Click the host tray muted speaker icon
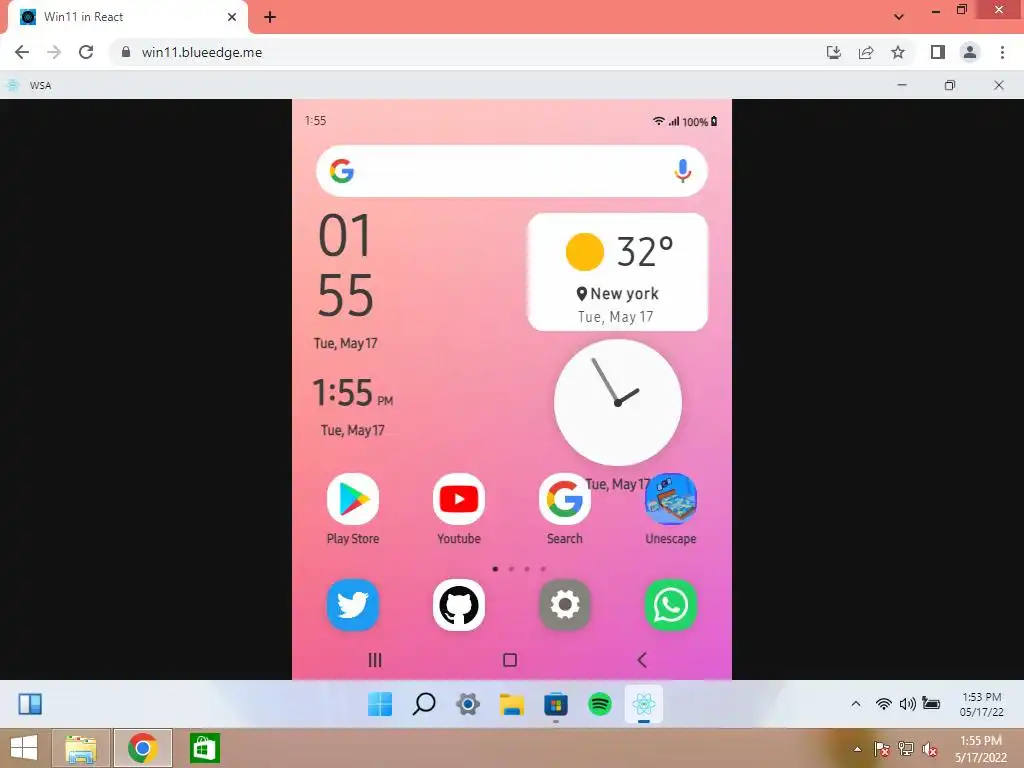The height and width of the screenshot is (768, 1024). pyautogui.click(x=930, y=749)
